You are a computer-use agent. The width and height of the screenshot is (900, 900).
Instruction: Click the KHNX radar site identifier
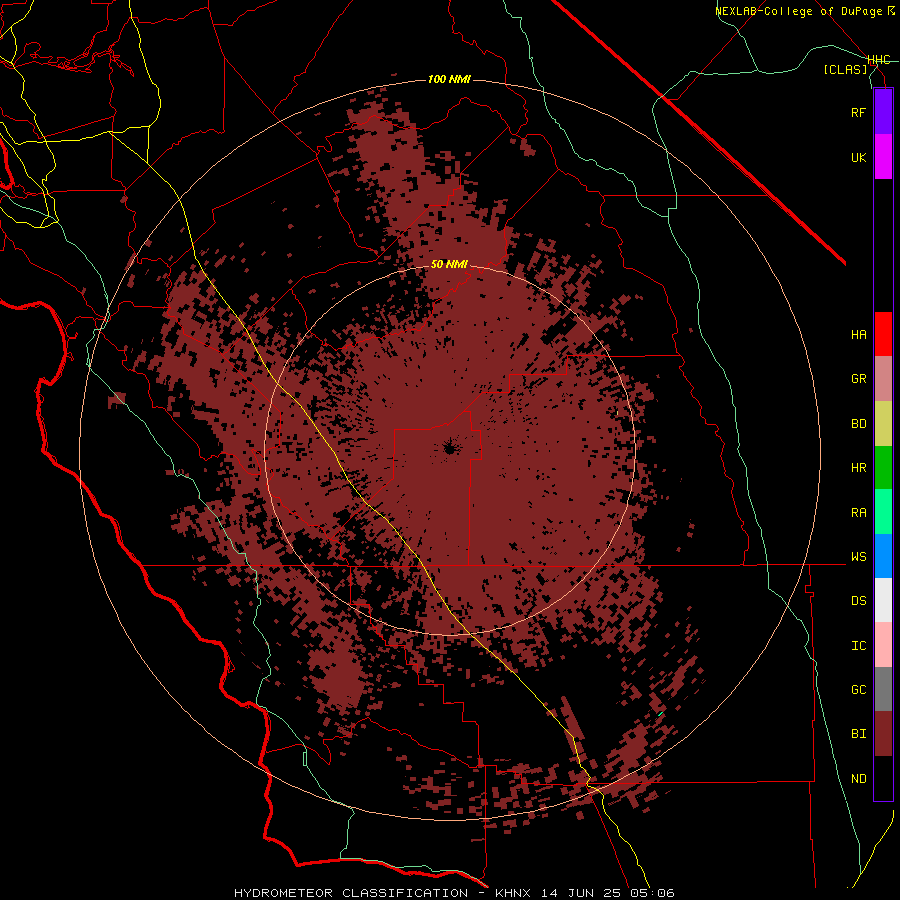tap(513, 893)
